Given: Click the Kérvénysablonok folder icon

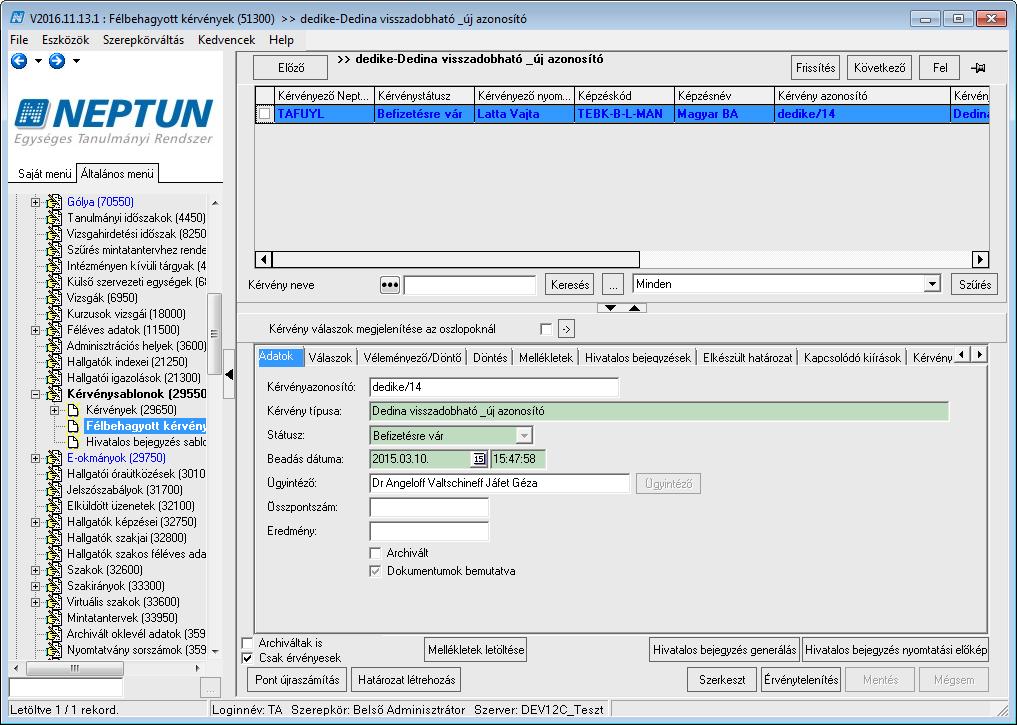Looking at the screenshot, I should point(54,394).
